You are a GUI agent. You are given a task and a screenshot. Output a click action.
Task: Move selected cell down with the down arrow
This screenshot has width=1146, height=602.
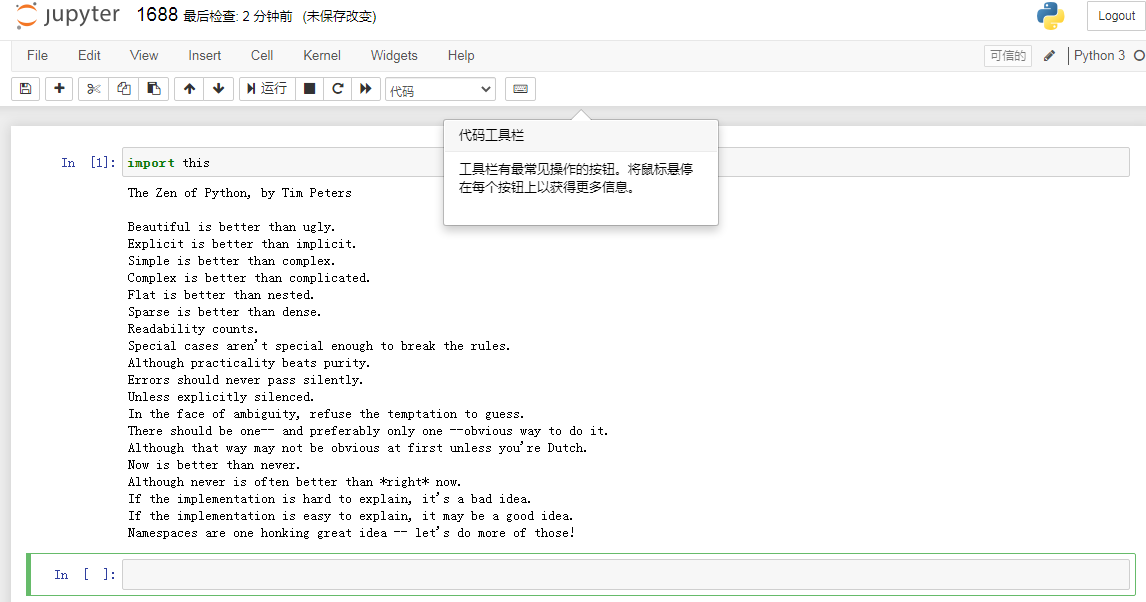219,88
